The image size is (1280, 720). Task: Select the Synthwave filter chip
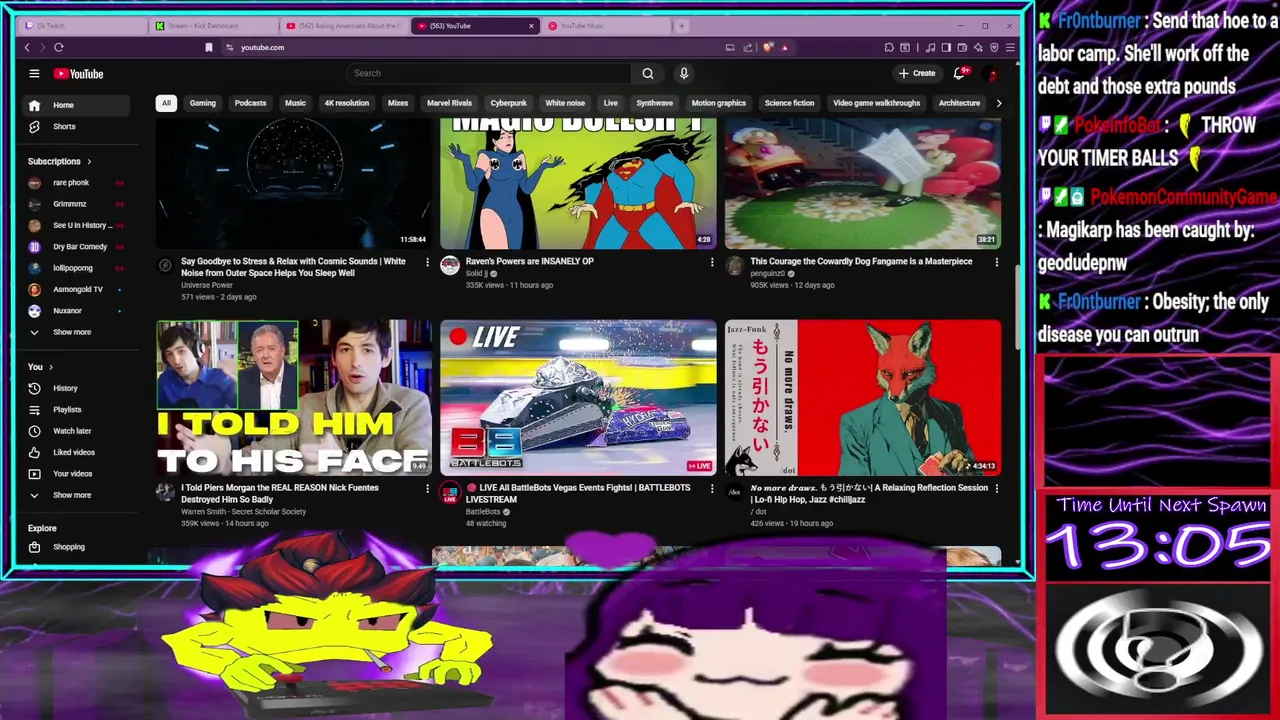point(655,103)
